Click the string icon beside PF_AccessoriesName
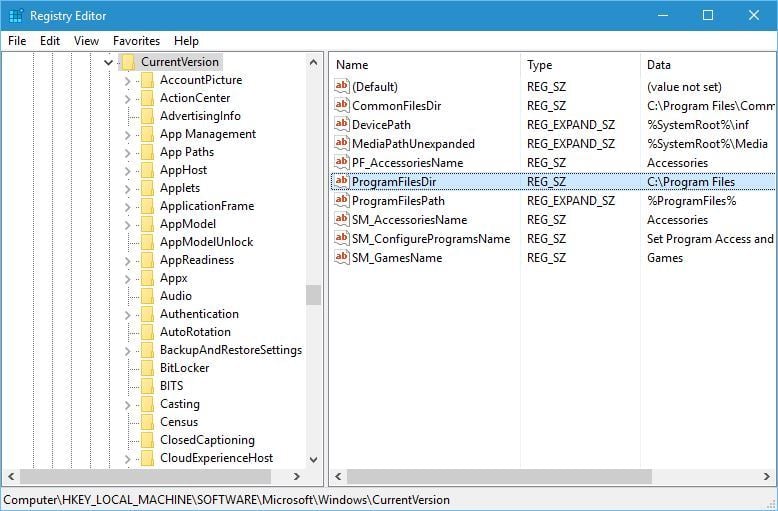The height and width of the screenshot is (511, 778). 341,162
